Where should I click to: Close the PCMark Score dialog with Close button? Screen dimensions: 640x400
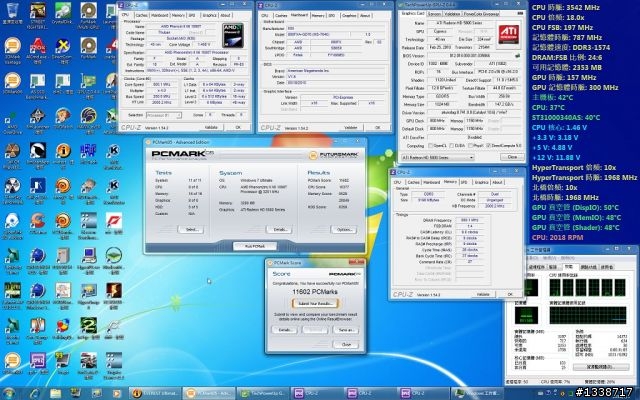(x=346, y=344)
